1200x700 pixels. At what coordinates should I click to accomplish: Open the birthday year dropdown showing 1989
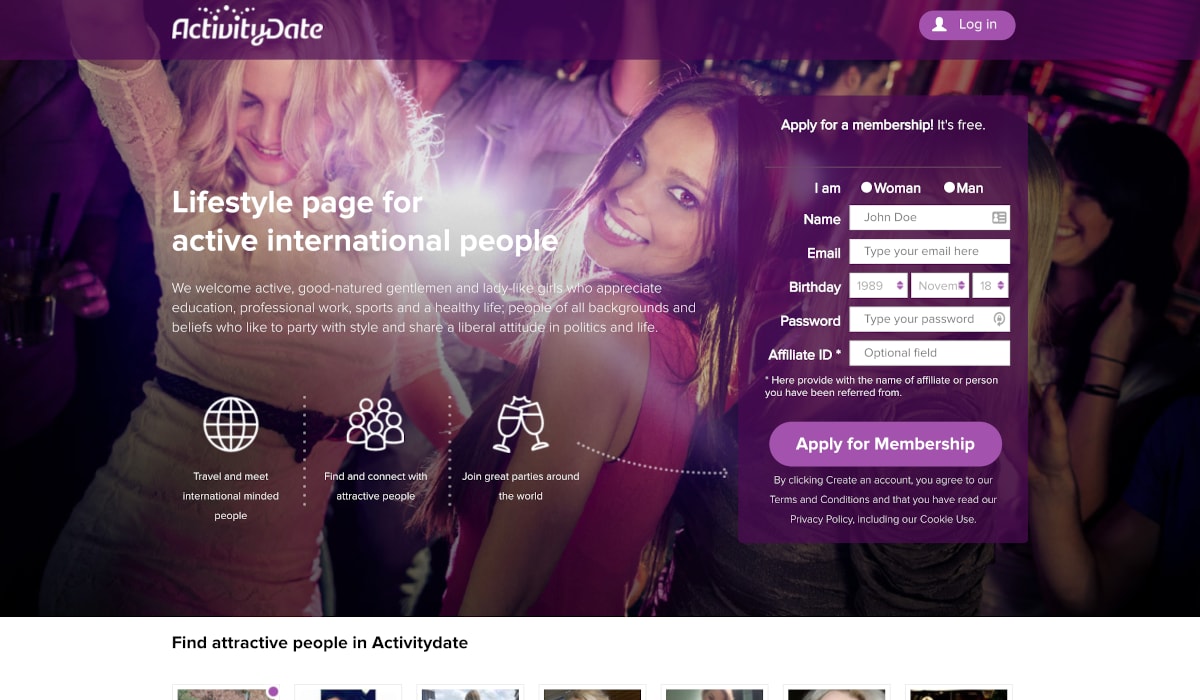[878, 286]
